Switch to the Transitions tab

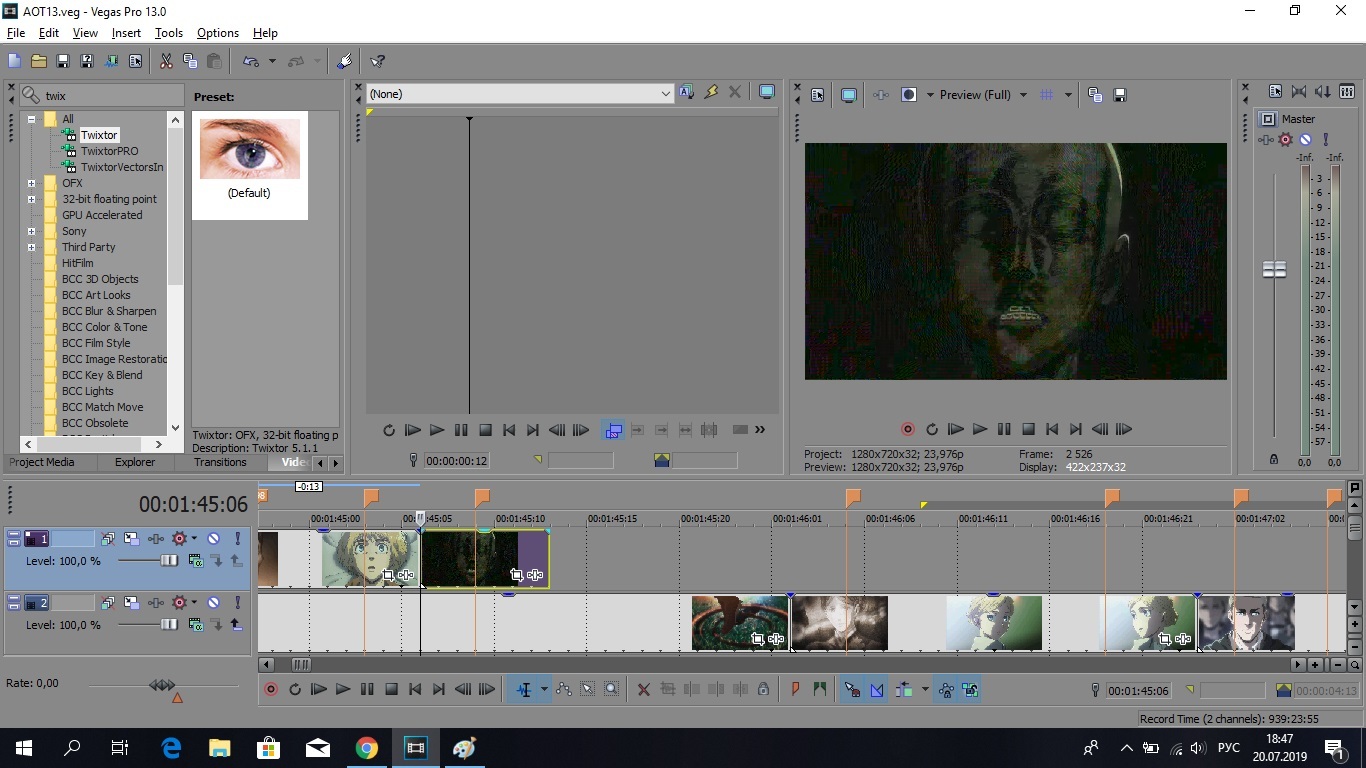pos(220,462)
